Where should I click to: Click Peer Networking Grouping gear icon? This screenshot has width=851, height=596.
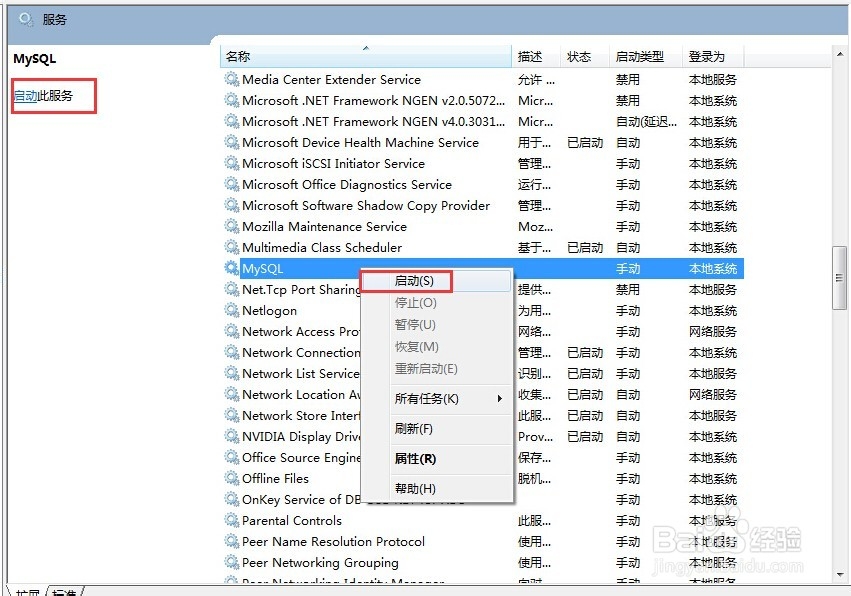point(232,562)
